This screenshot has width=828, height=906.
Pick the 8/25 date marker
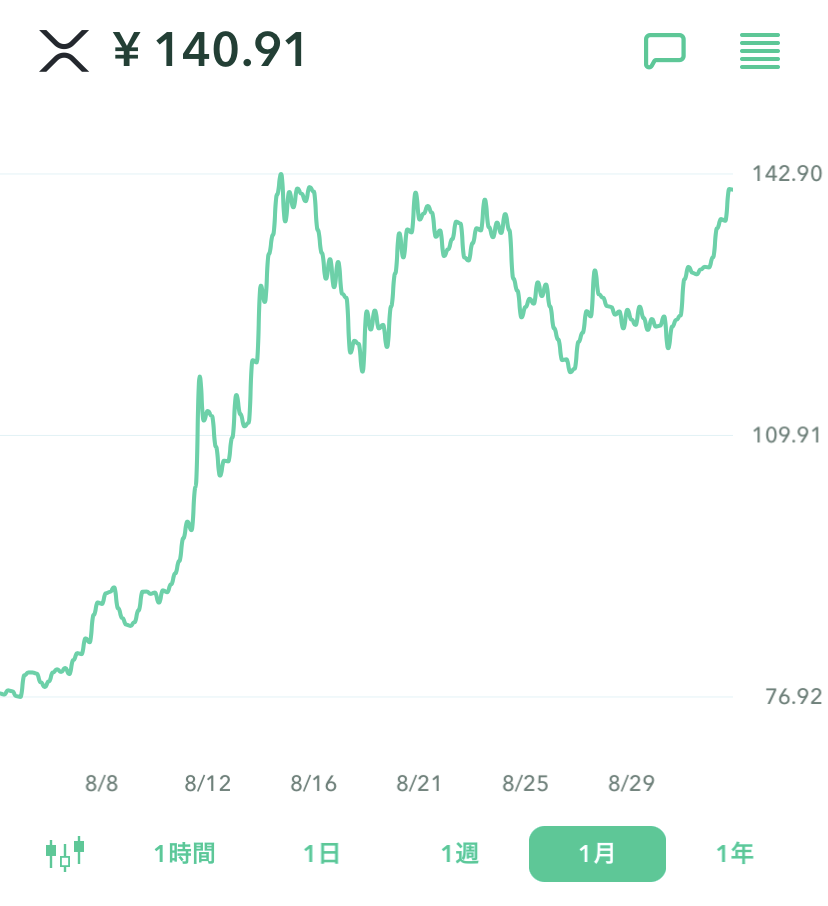tap(525, 783)
